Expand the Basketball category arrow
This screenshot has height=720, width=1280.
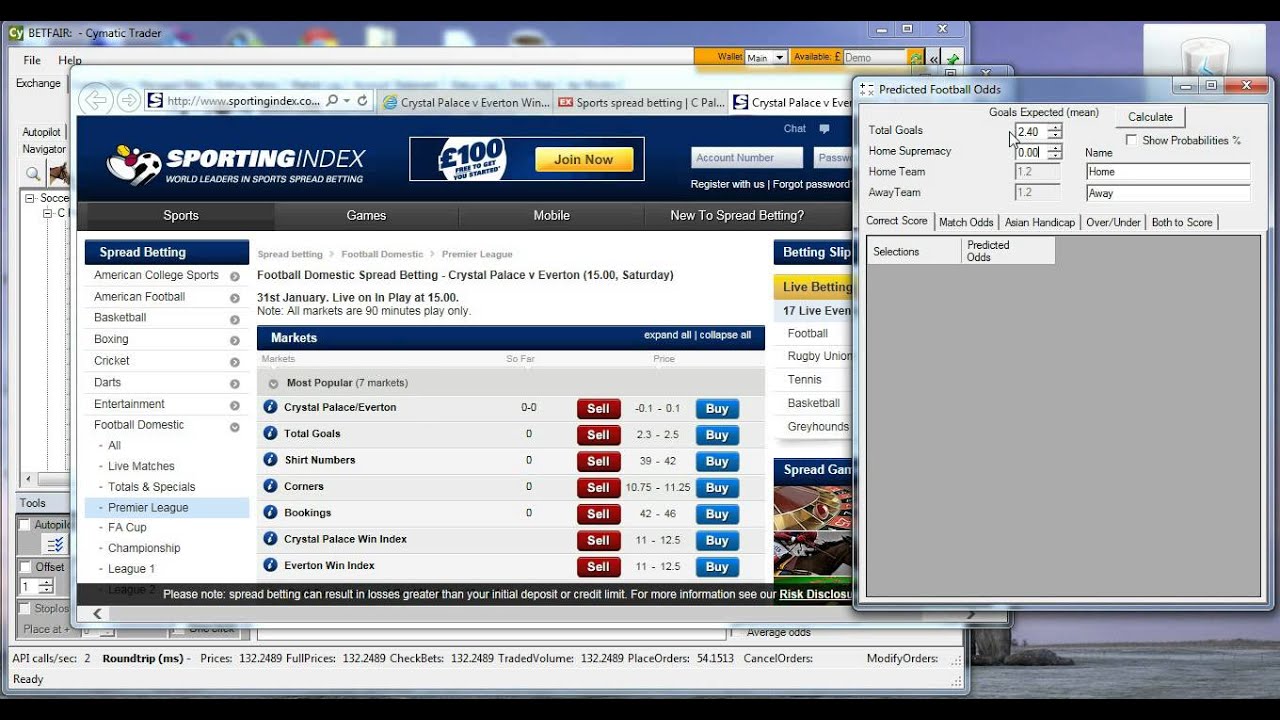[235, 319]
